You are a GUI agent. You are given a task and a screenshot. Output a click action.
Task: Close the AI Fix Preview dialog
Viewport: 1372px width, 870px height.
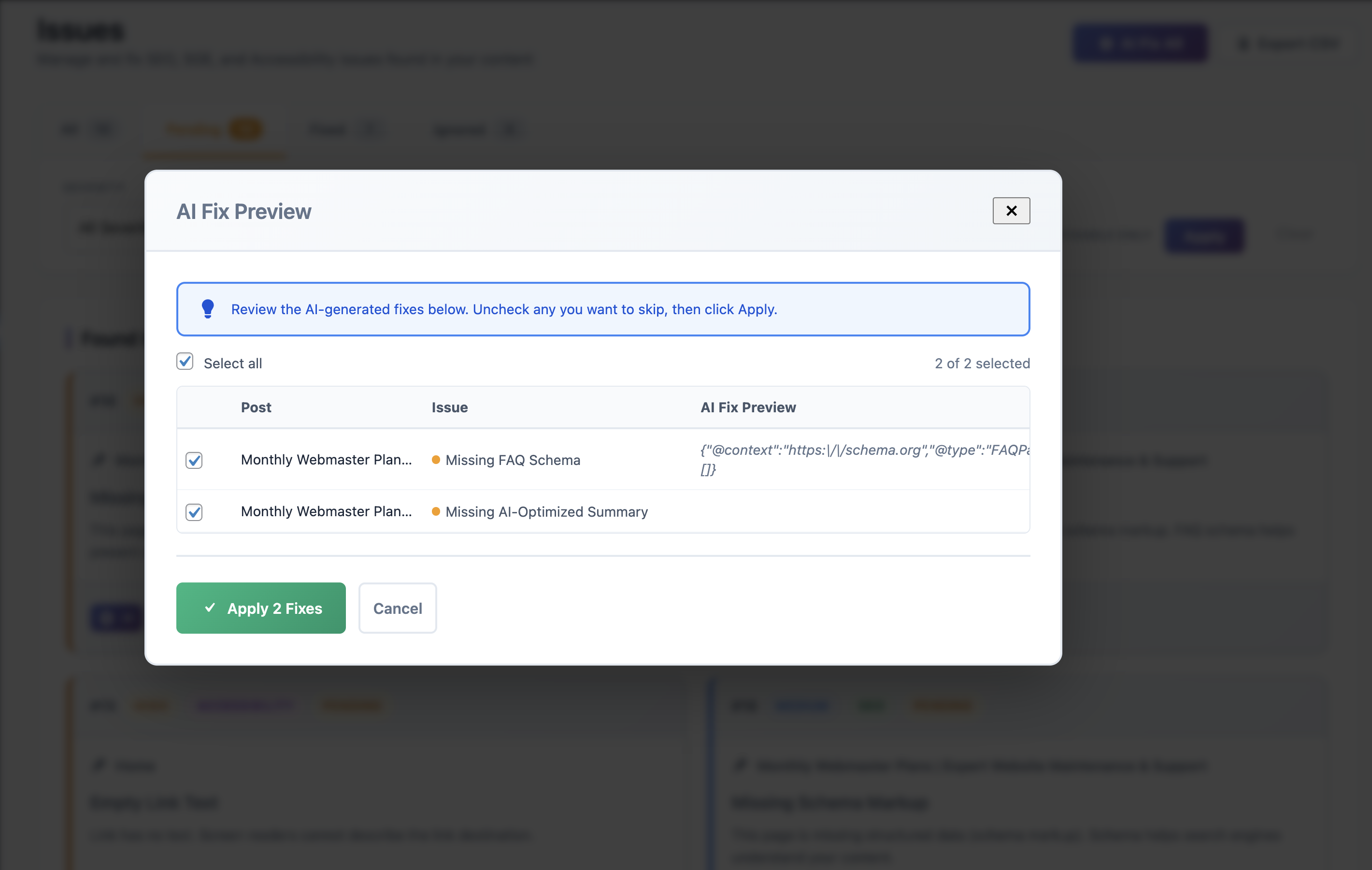point(1011,211)
